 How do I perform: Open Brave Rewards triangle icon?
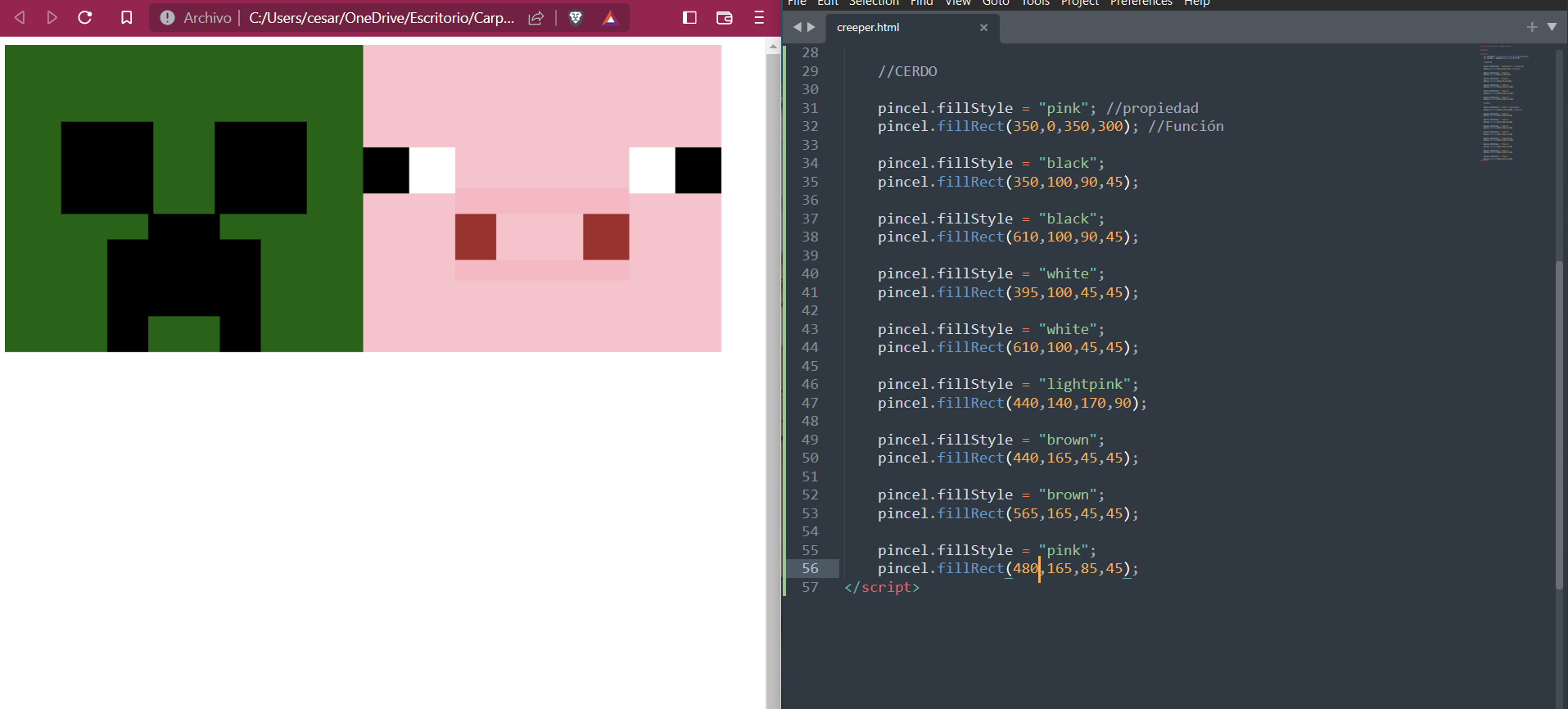[610, 17]
